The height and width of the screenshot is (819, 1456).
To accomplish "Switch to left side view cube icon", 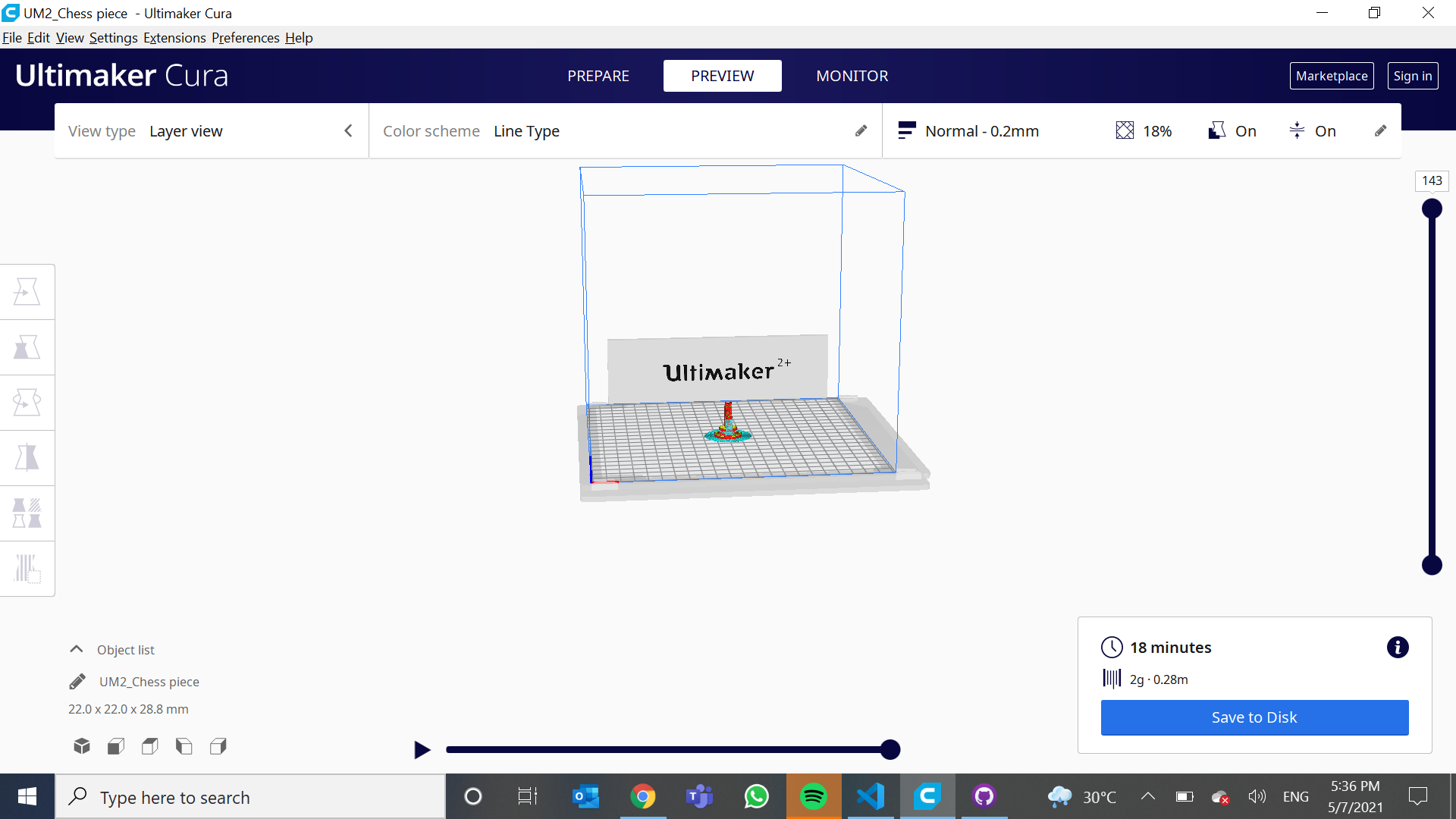I will tap(184, 746).
